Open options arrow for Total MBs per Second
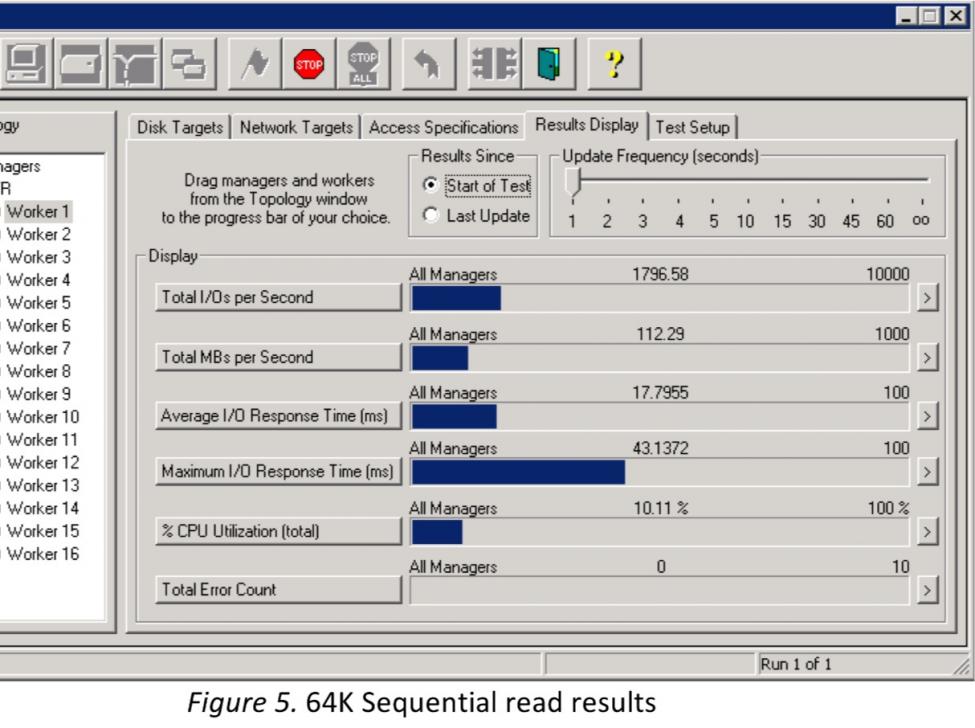975x728 pixels. pos(927,357)
